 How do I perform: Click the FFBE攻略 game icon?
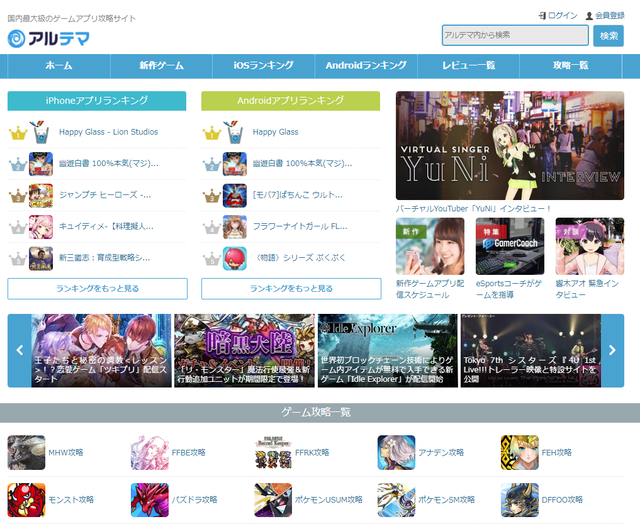click(x=149, y=452)
